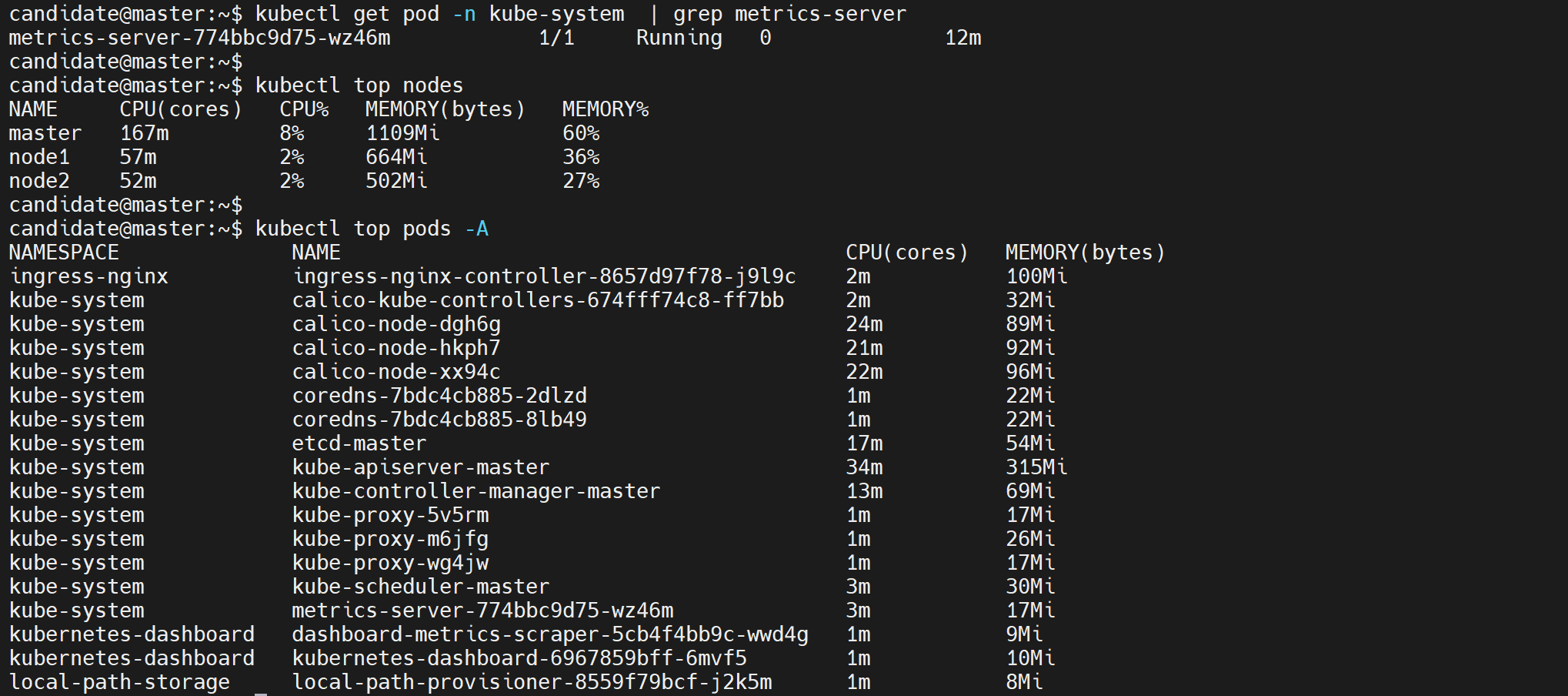
Task: Select pod calico-node-hkph7
Action: tap(396, 348)
